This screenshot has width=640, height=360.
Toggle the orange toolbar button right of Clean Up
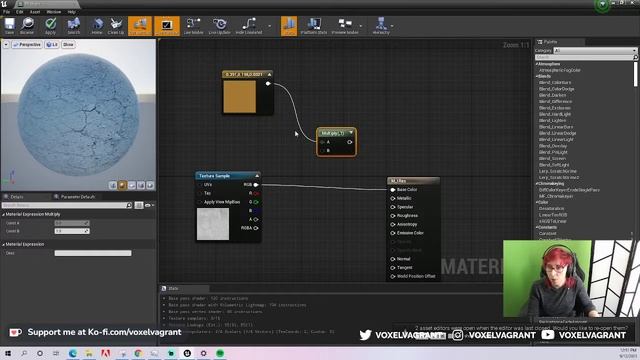pos(140,26)
